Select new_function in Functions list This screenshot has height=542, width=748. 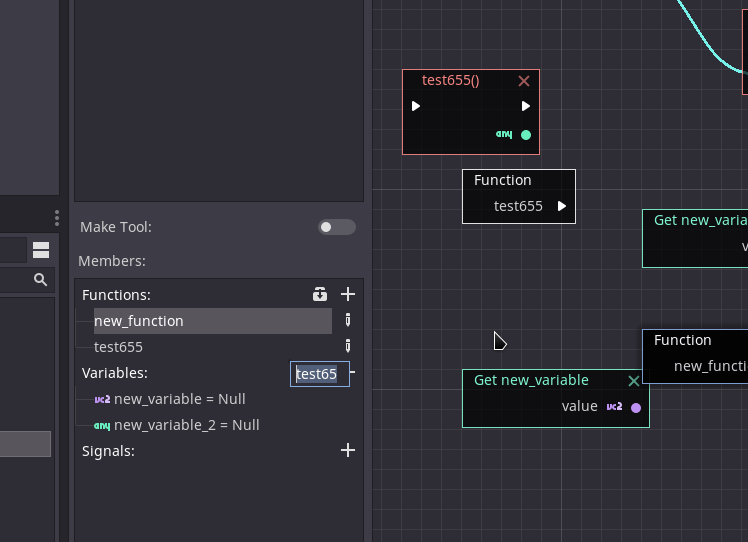(213, 321)
